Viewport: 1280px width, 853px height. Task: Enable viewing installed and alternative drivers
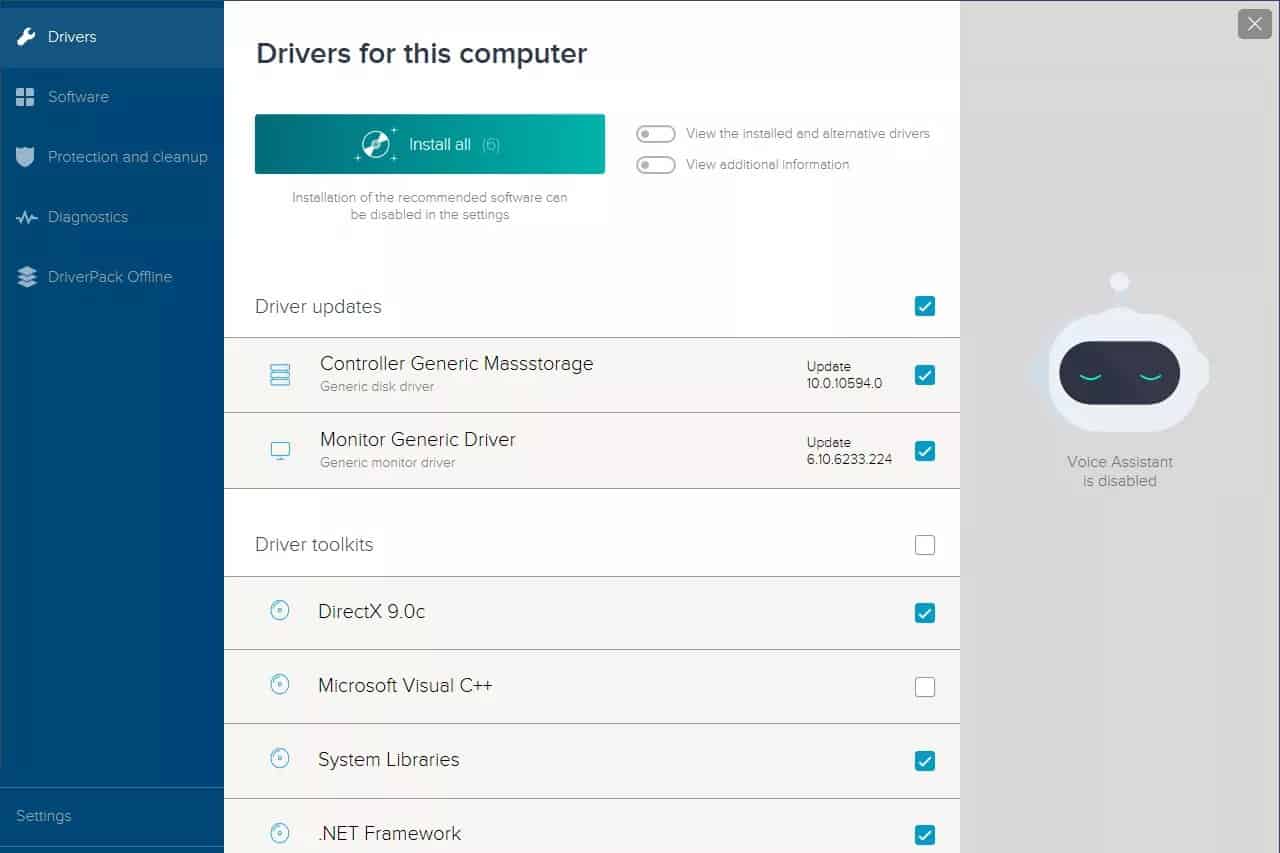pyautogui.click(x=655, y=133)
